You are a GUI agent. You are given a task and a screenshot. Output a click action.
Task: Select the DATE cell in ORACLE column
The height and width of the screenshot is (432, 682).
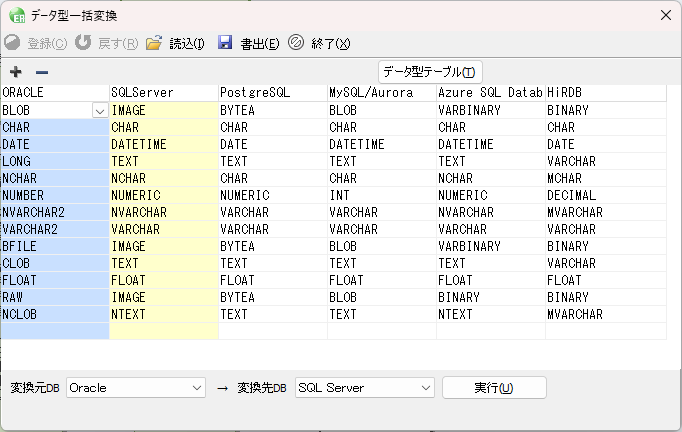click(55, 144)
